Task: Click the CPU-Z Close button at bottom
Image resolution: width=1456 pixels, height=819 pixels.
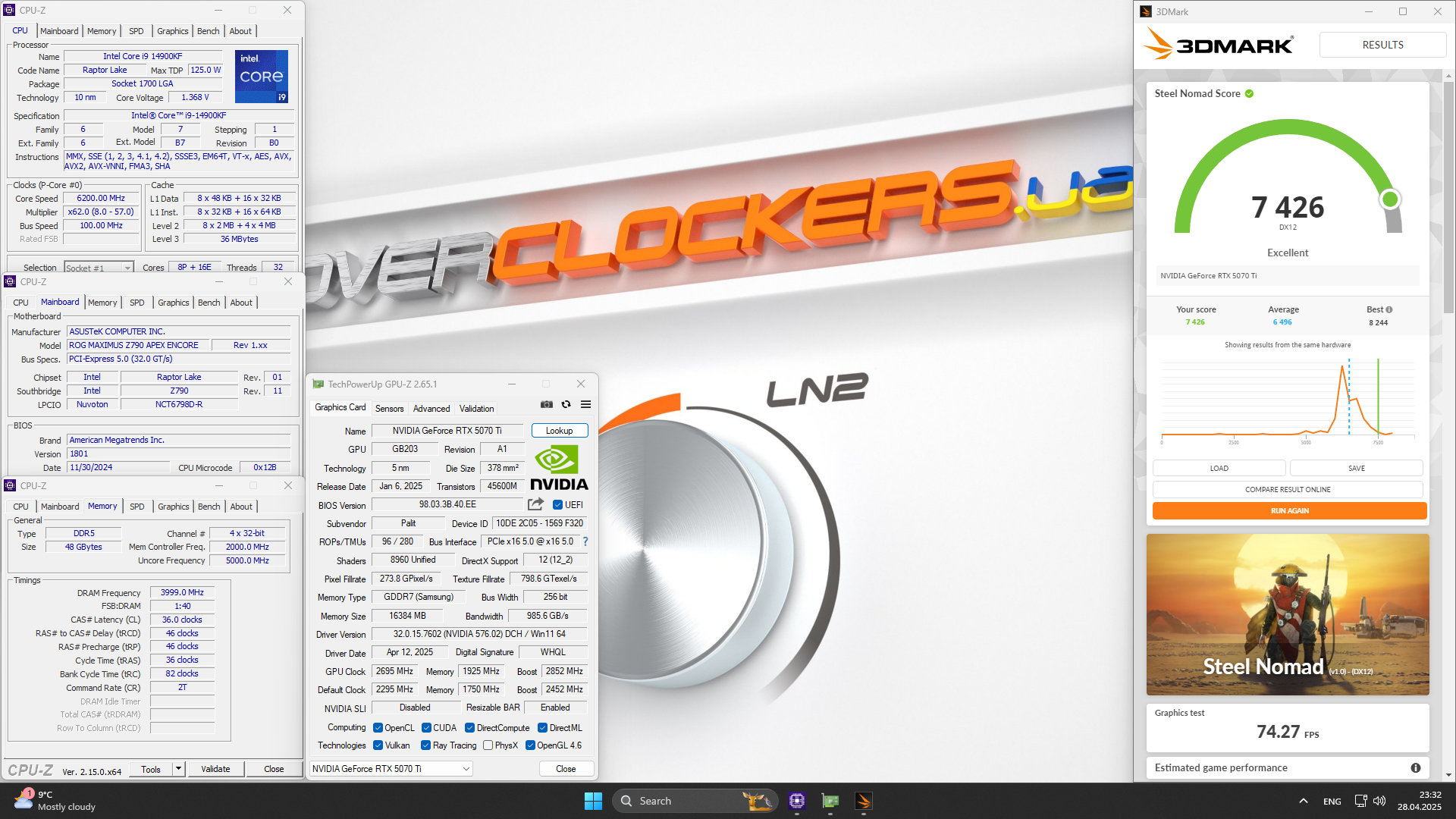Action: 274,769
